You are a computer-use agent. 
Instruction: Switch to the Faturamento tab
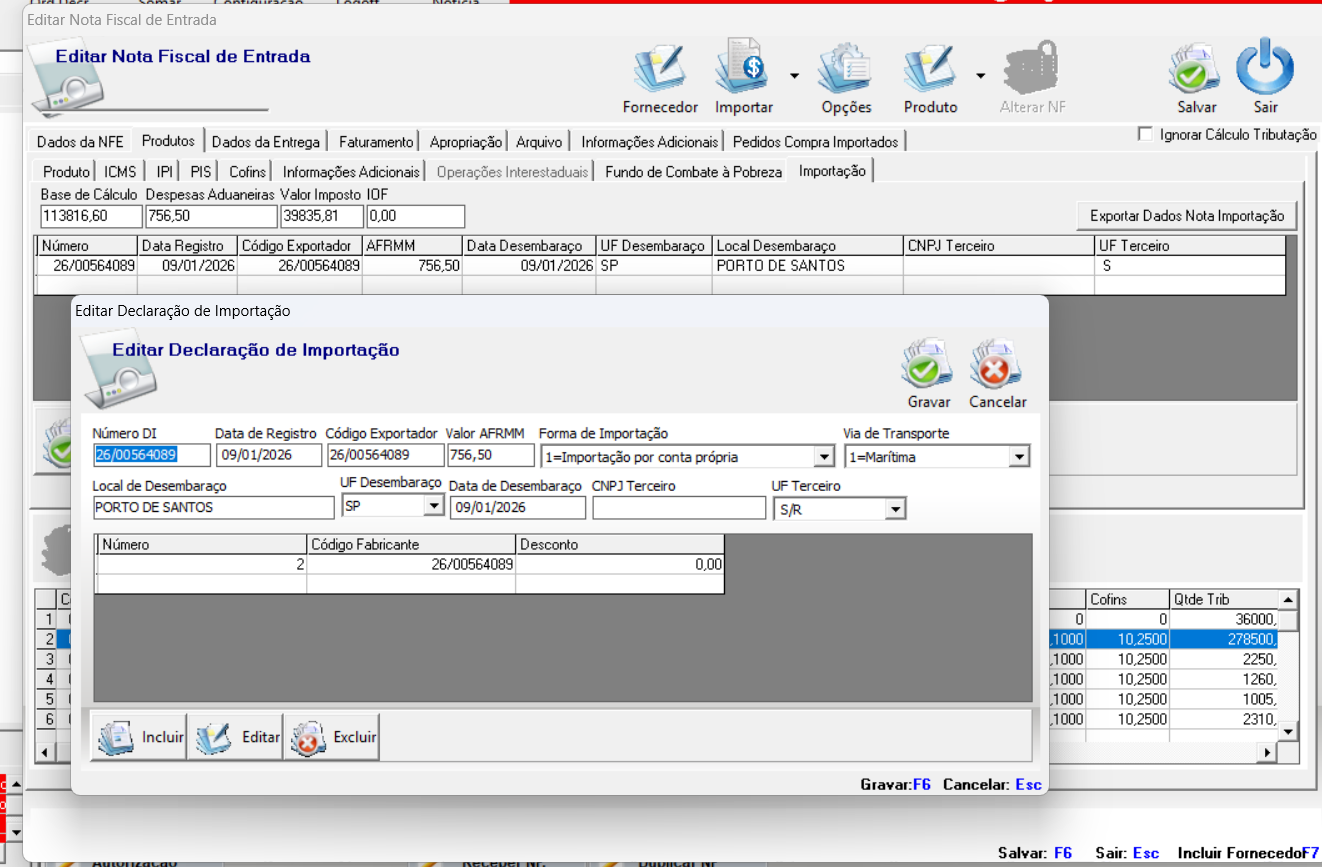point(375,142)
